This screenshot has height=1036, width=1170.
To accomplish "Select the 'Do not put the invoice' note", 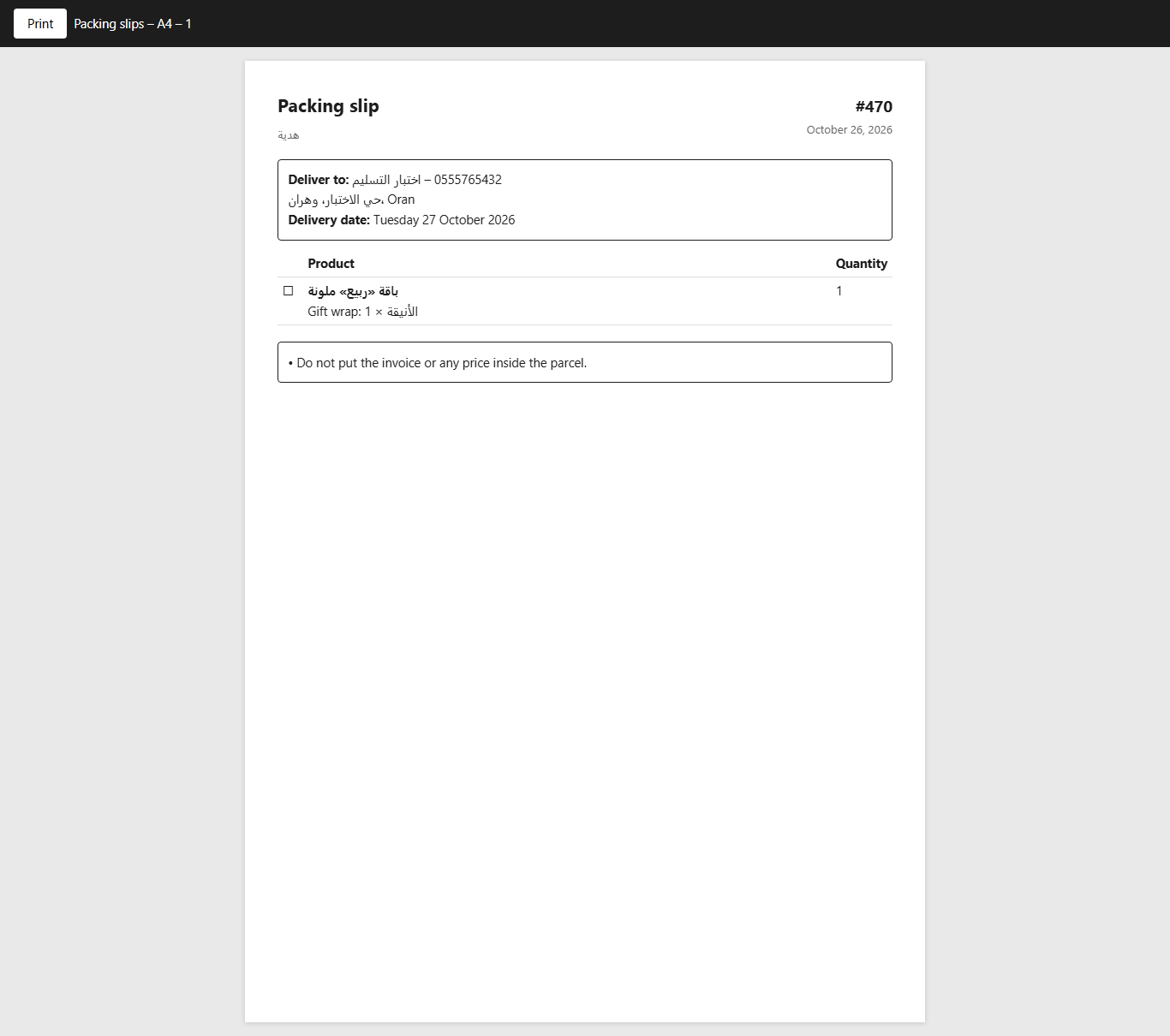I will coord(438,363).
